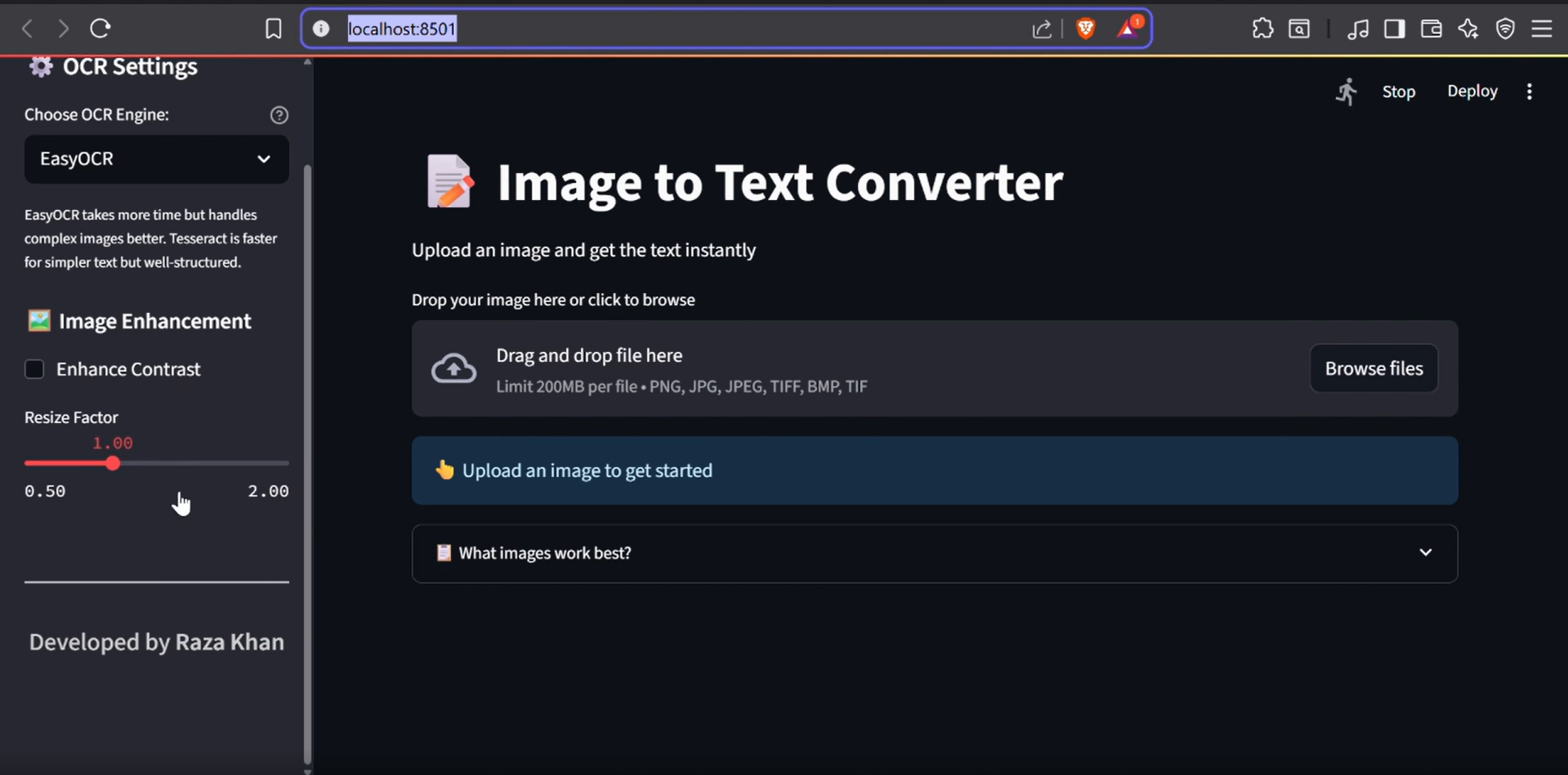Open the browser hamburger menu
Screen dimensions: 1568x775
[x=1541, y=29]
